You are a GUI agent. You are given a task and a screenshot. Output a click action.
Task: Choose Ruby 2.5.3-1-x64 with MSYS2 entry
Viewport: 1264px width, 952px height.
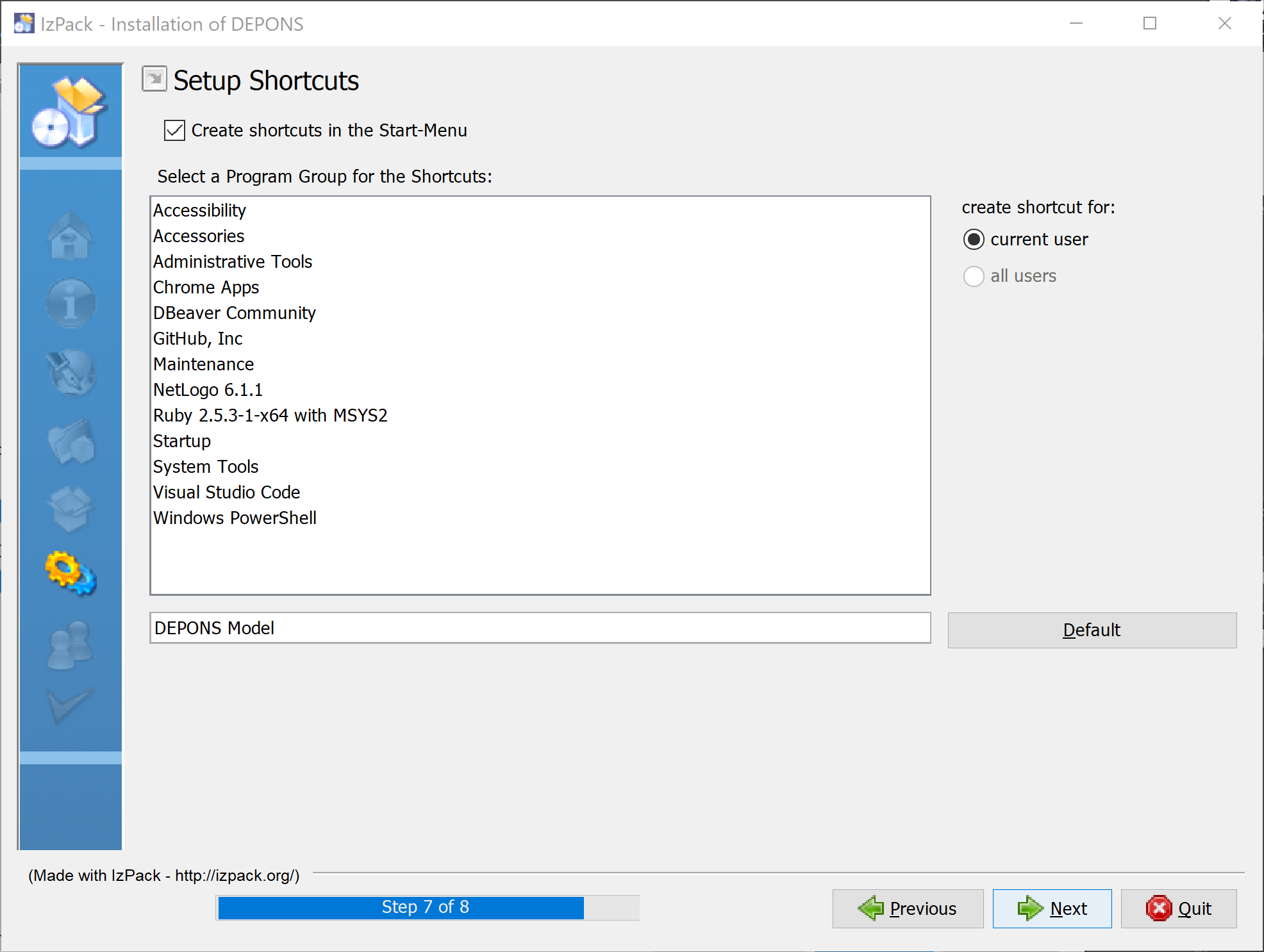[x=540, y=415]
